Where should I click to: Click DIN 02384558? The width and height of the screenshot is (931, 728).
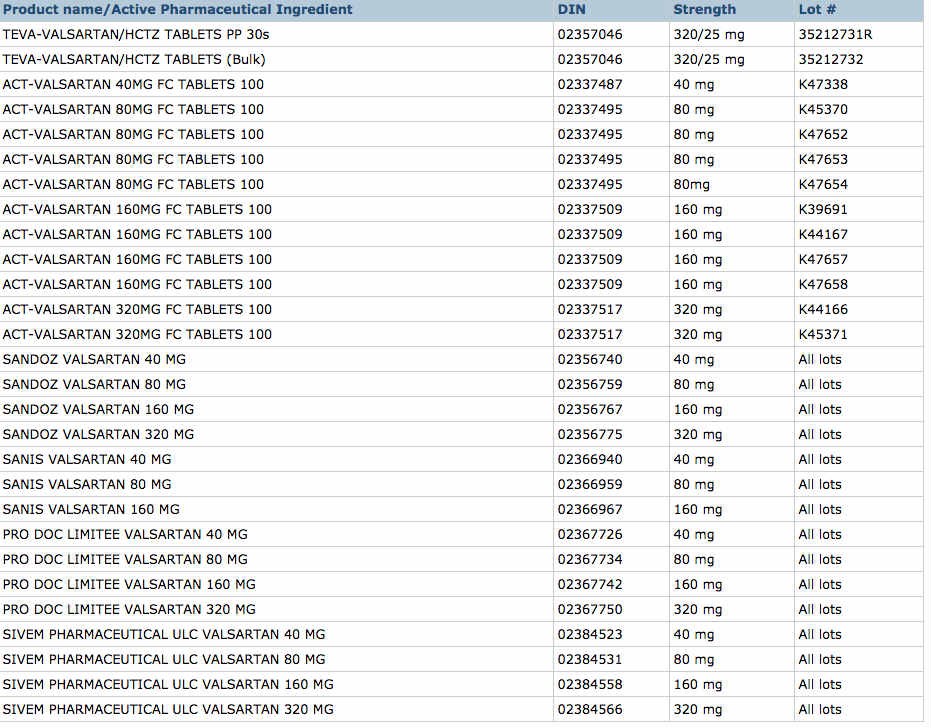click(590, 683)
